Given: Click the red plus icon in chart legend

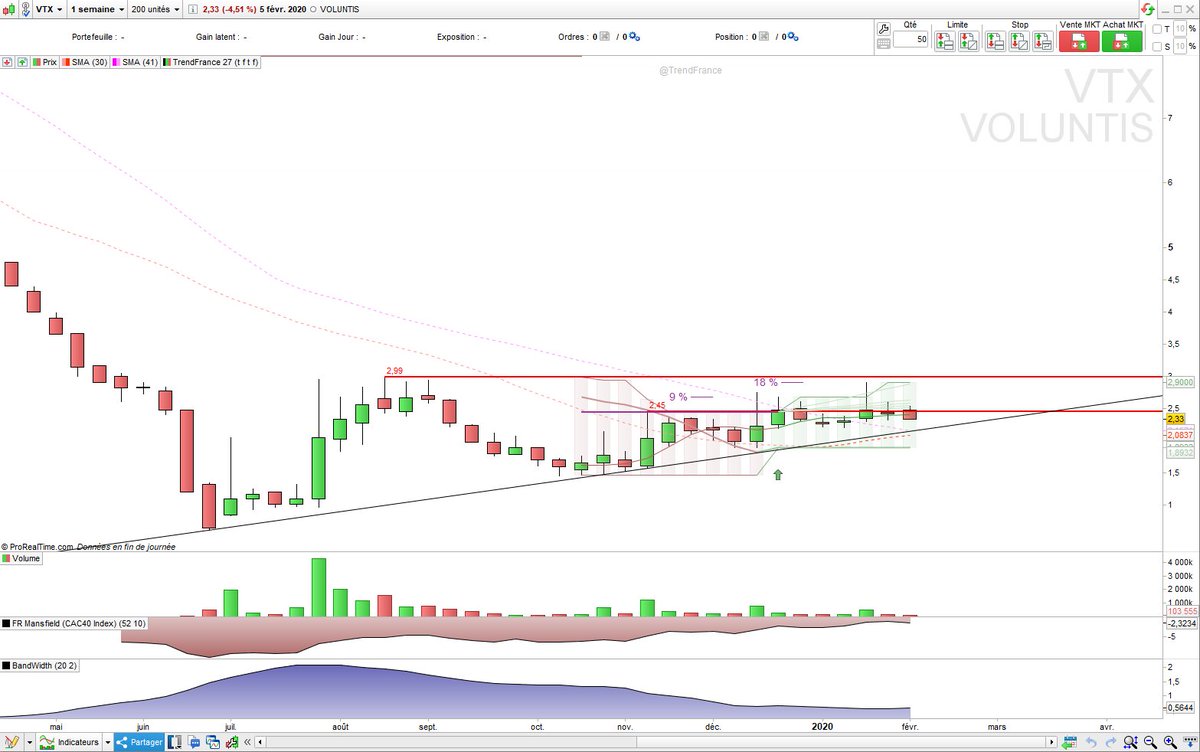Looking at the screenshot, I should [7, 62].
